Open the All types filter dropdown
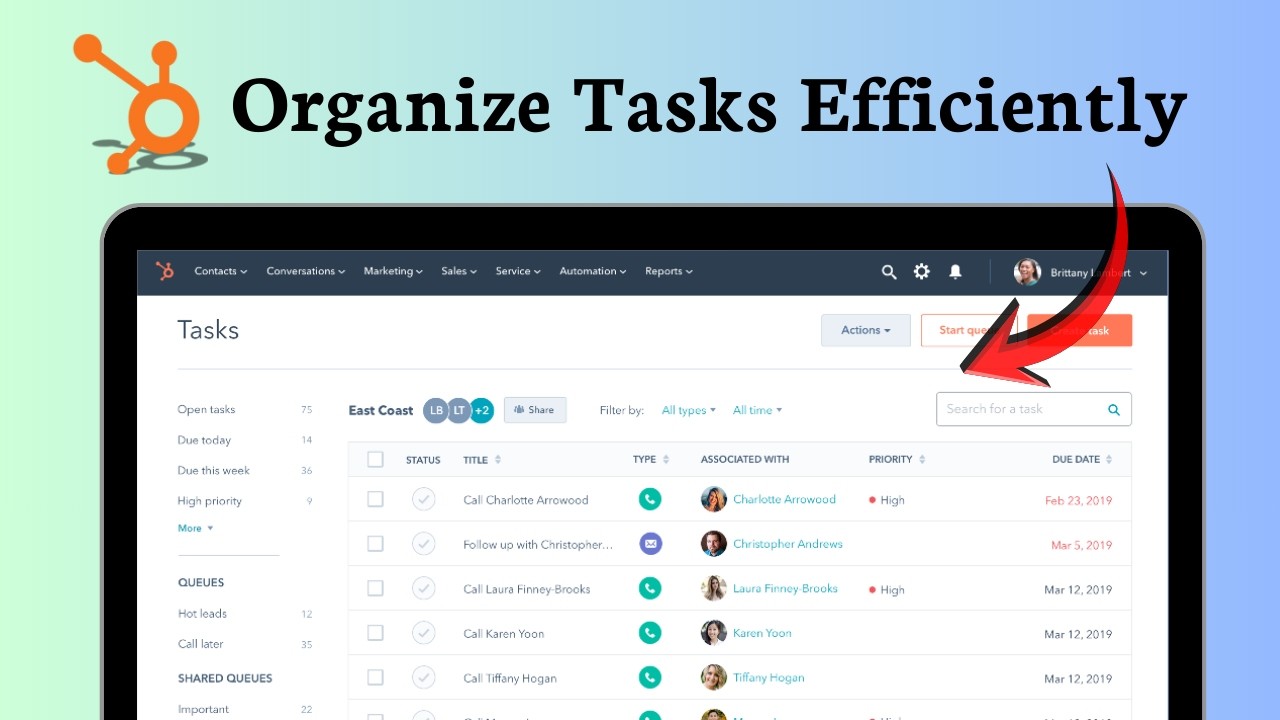Screen dimensions: 1280x720 (689, 410)
